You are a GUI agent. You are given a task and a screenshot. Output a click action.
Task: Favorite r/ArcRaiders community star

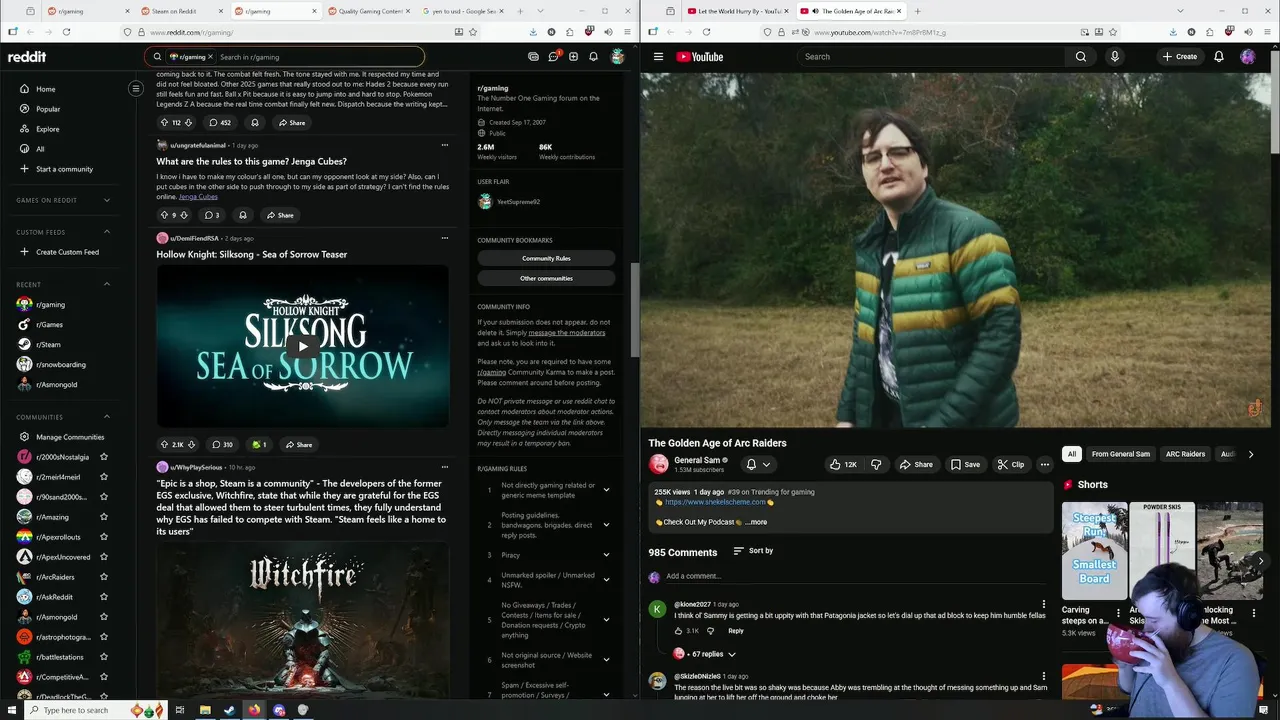(x=103, y=577)
